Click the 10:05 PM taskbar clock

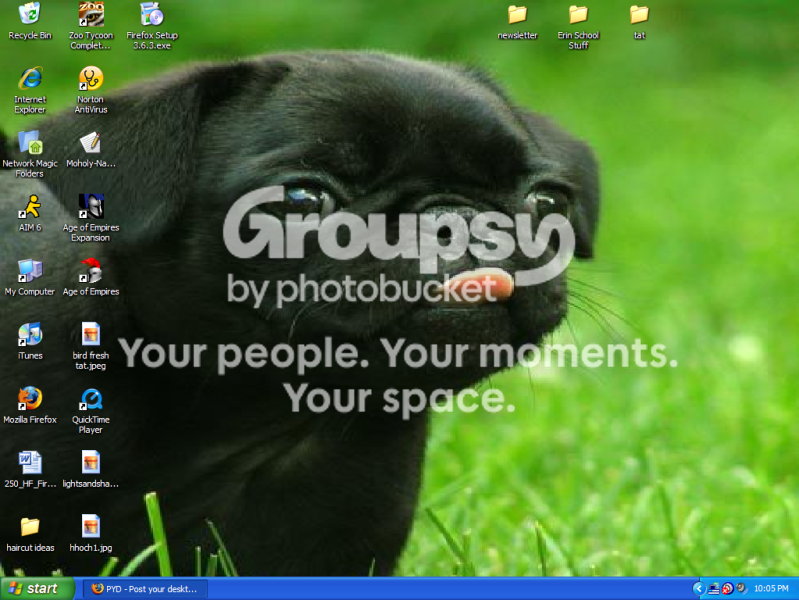click(x=771, y=589)
